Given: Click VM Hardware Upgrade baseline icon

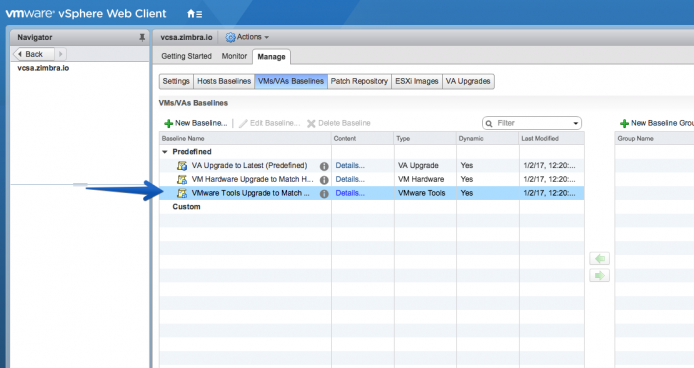Looking at the screenshot, I should tap(181, 179).
